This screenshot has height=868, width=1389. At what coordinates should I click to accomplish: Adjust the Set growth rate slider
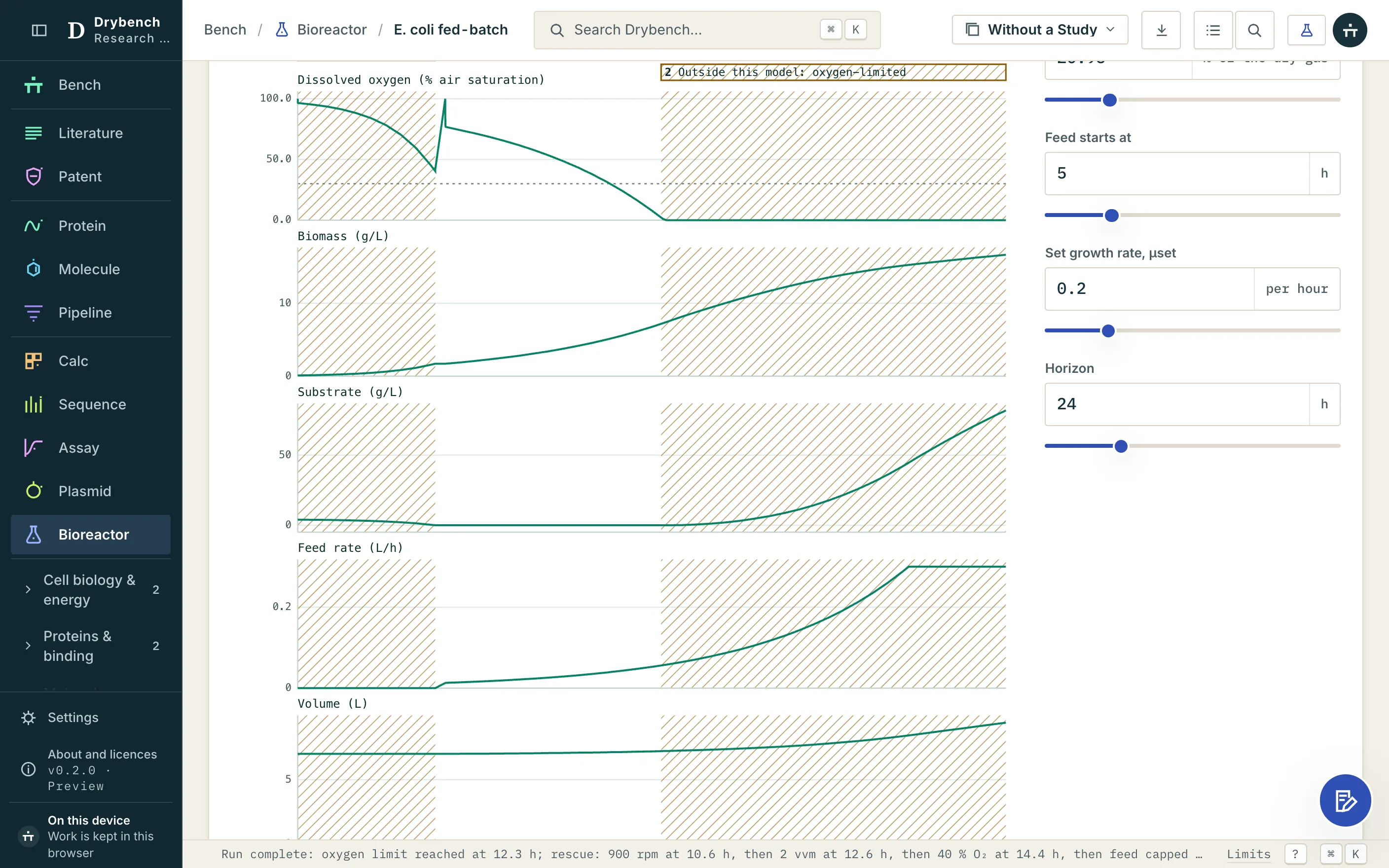tap(1108, 330)
